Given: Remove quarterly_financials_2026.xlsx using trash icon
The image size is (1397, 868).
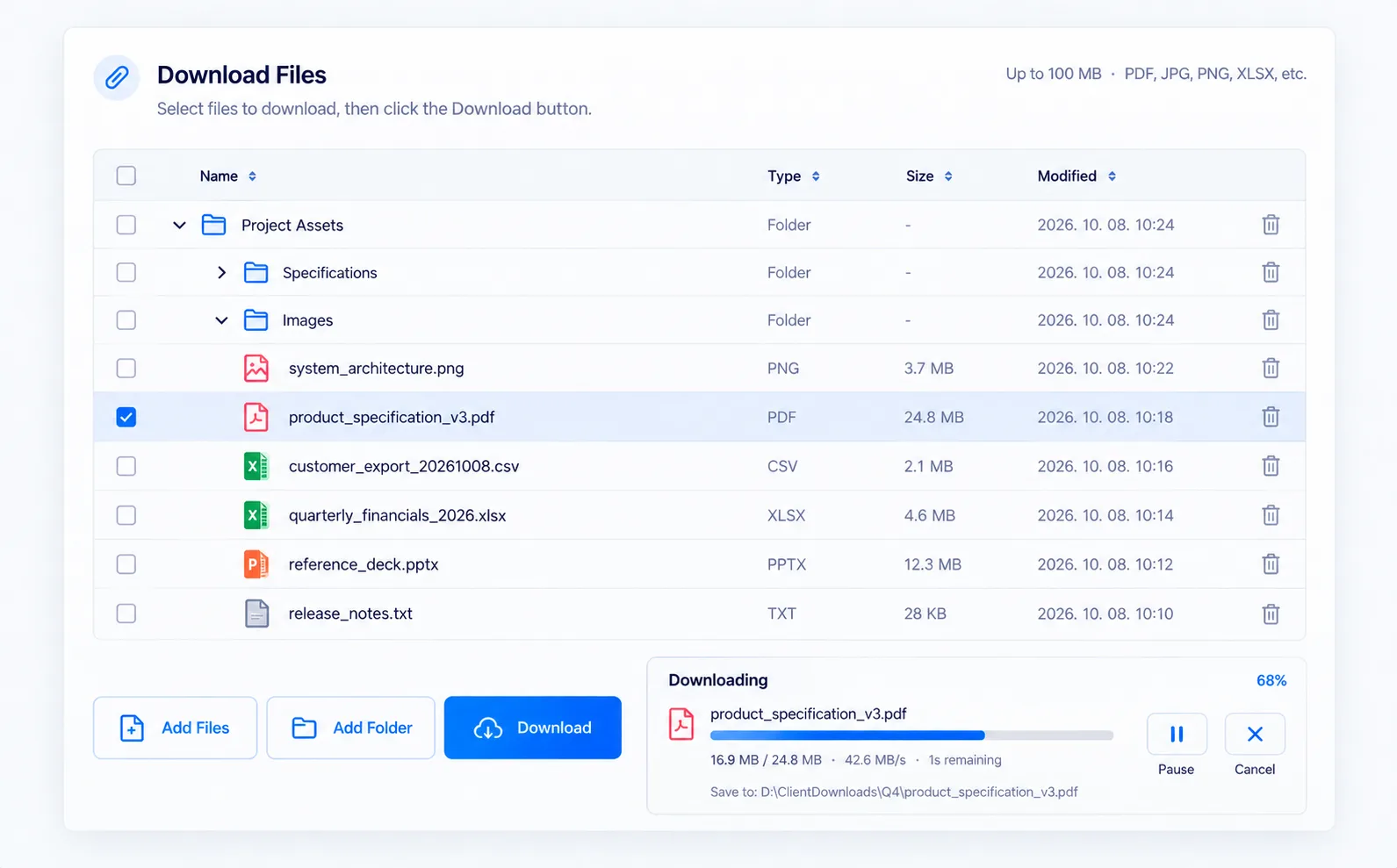Looking at the screenshot, I should [1271, 515].
